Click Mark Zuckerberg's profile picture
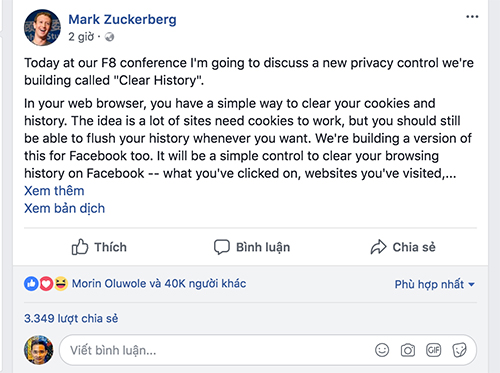 tap(42, 28)
